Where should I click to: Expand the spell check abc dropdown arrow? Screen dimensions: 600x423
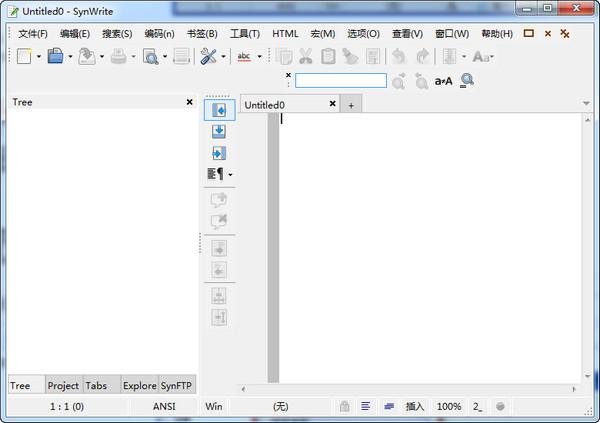tap(259, 57)
